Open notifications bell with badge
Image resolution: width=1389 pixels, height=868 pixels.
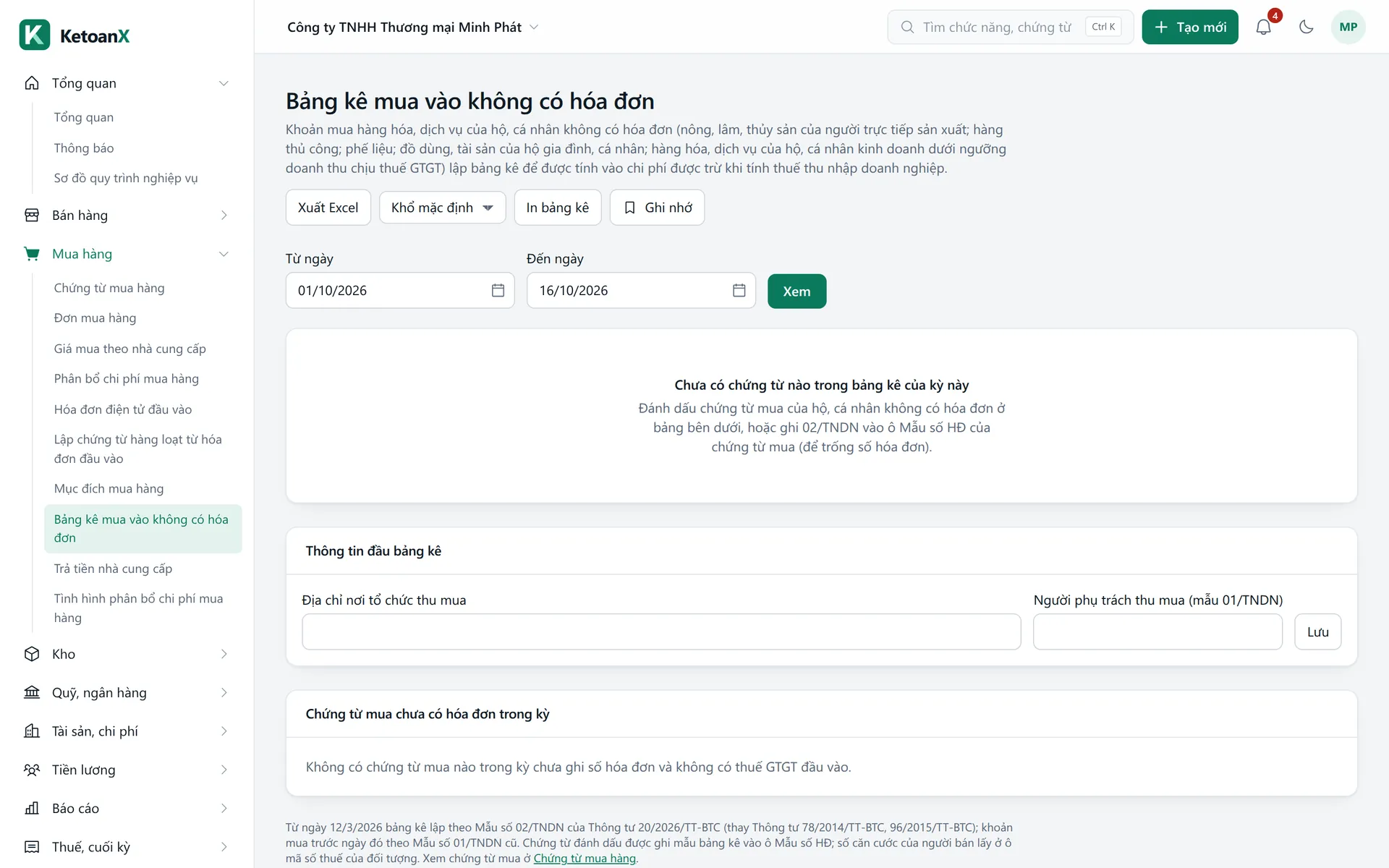coord(1263,27)
